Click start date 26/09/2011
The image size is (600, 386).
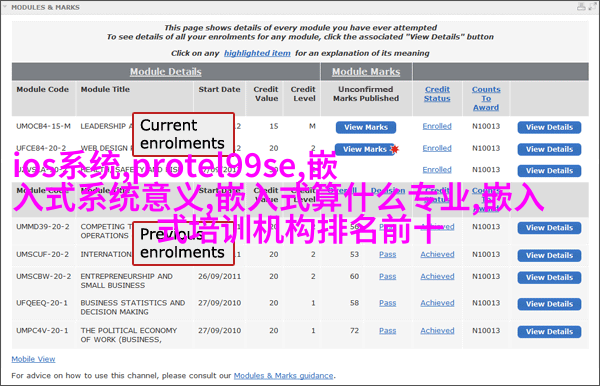coord(219,276)
